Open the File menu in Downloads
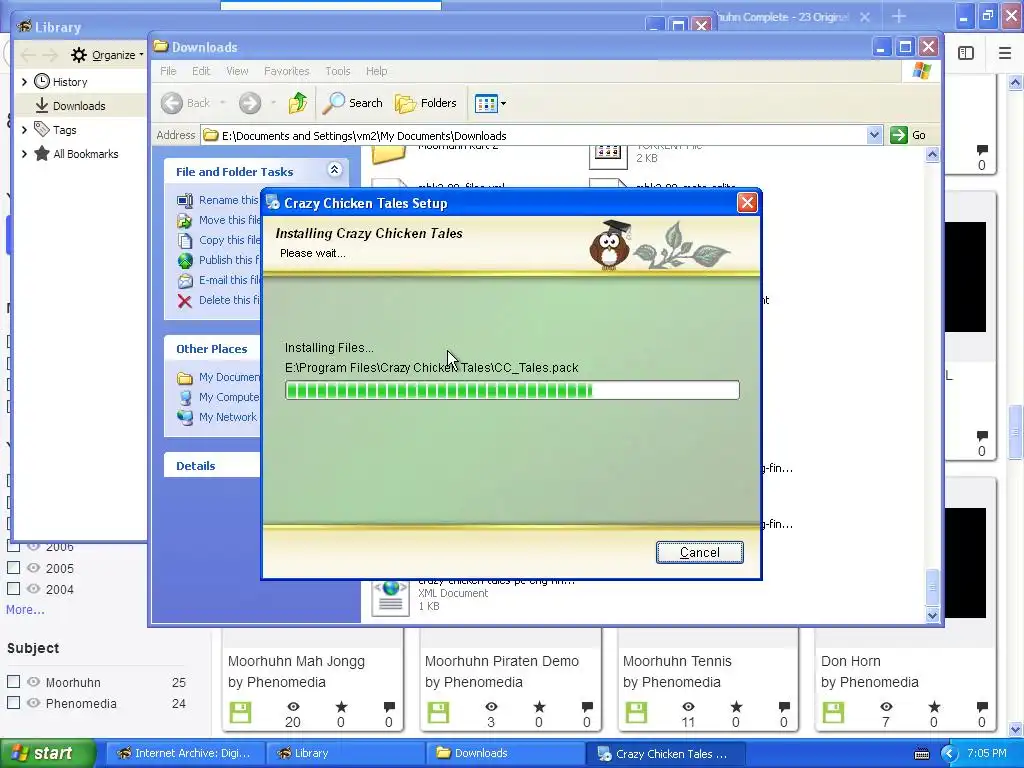Viewport: 1024px width, 768px height. point(168,71)
